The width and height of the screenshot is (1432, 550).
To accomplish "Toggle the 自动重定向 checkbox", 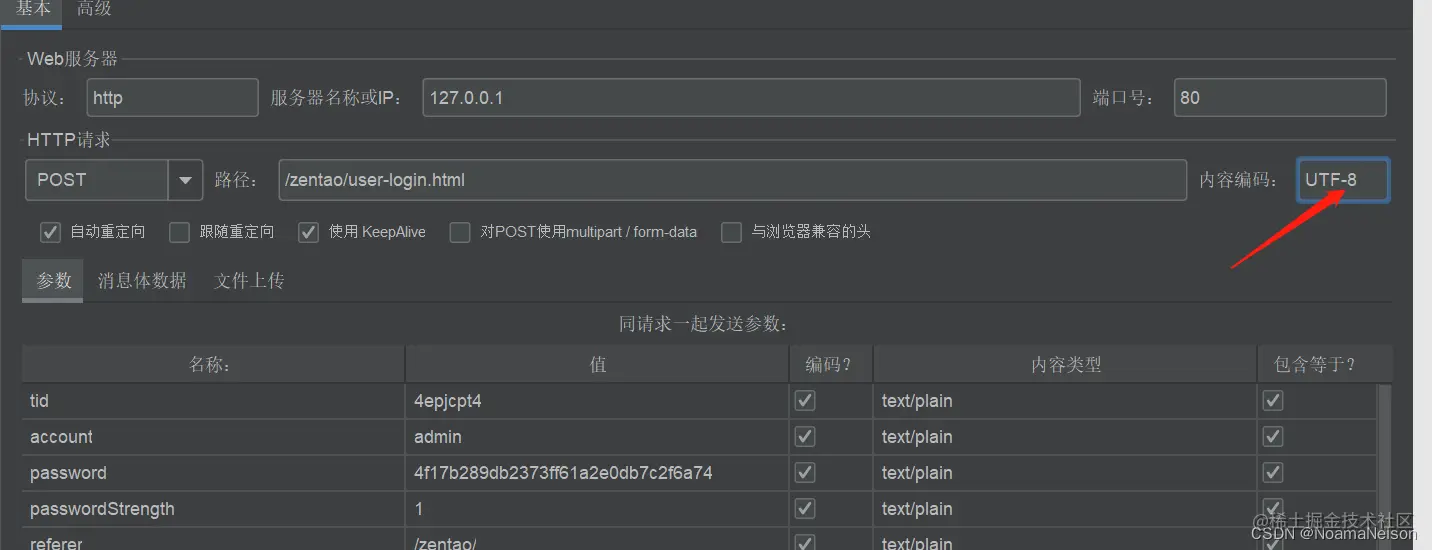I will pyautogui.click(x=50, y=232).
